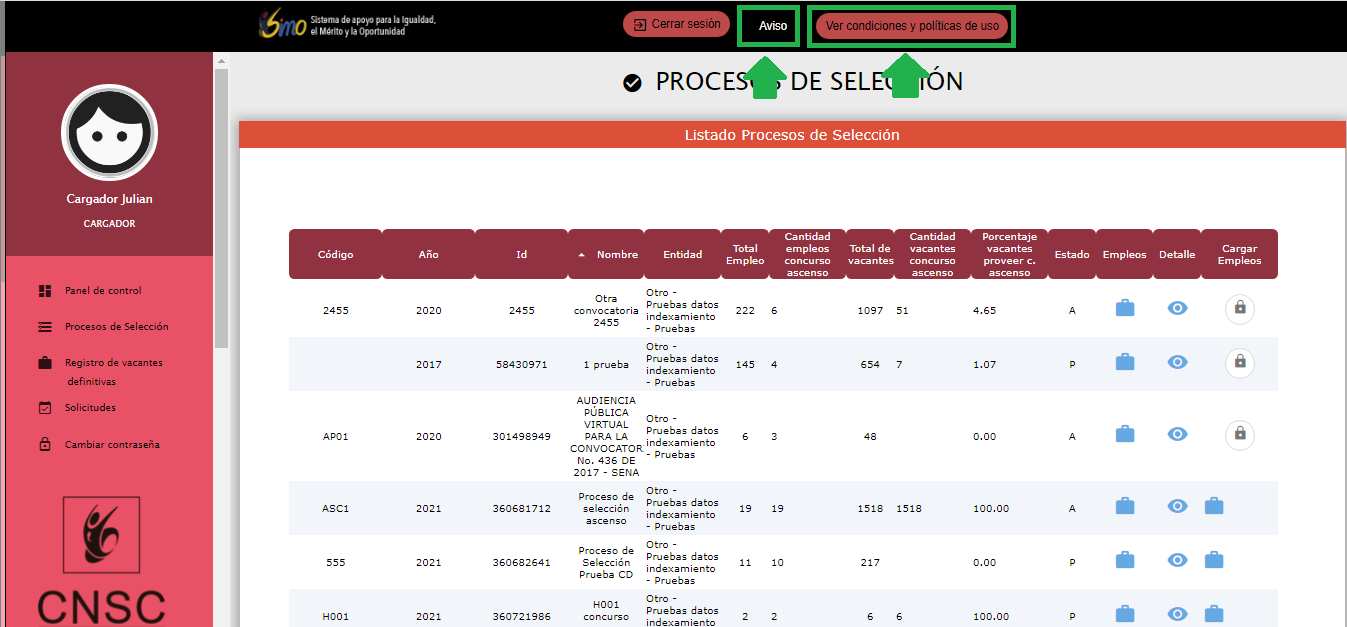This screenshot has height=627, width=1347.
Task: Click Cargar Empleos briefcase for ASC1 row
Action: pos(1214,506)
